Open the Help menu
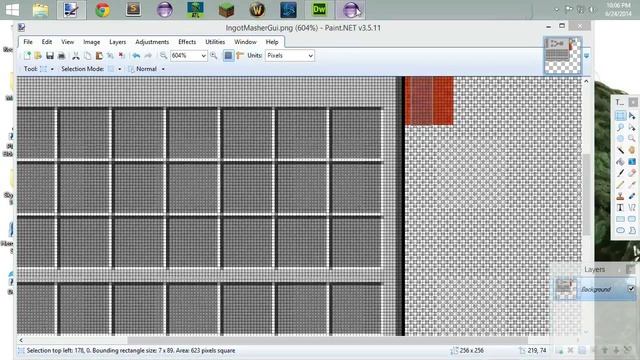Viewport: 640px width, 360px height. (272, 42)
